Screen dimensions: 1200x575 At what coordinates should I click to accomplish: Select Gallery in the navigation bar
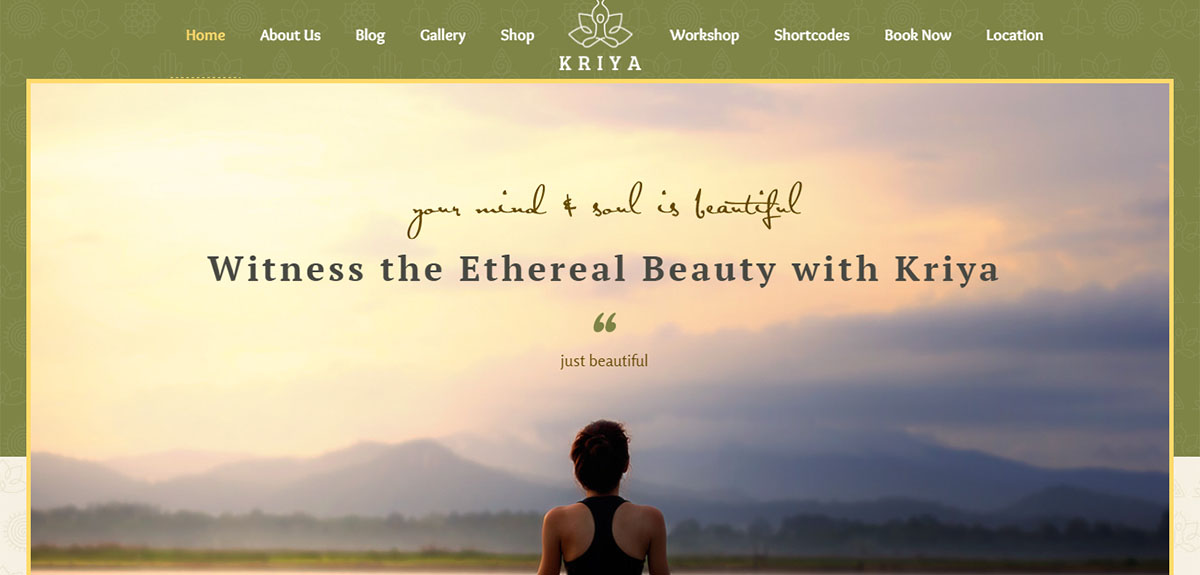(x=442, y=35)
